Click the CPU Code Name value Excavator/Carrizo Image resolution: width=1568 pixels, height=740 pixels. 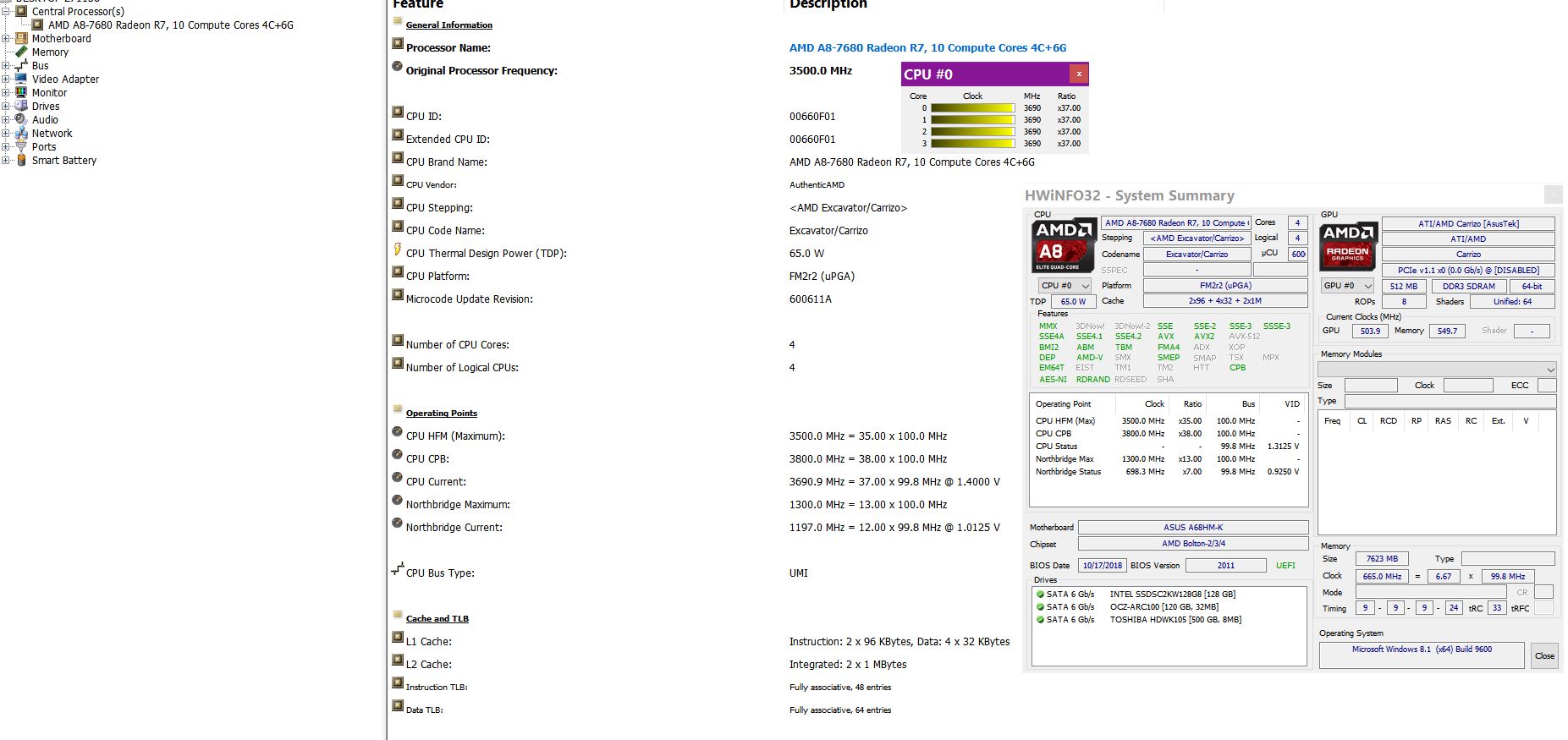(x=828, y=231)
